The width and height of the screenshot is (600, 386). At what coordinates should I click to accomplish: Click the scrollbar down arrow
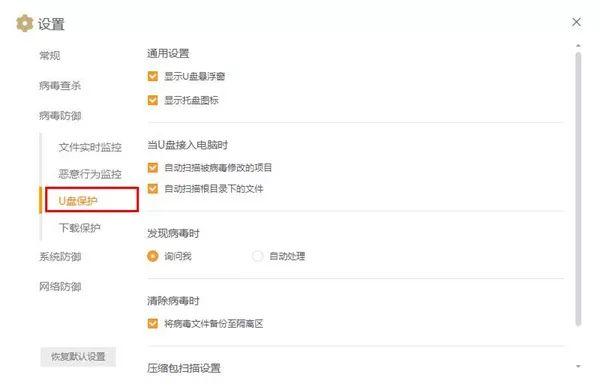pos(578,366)
